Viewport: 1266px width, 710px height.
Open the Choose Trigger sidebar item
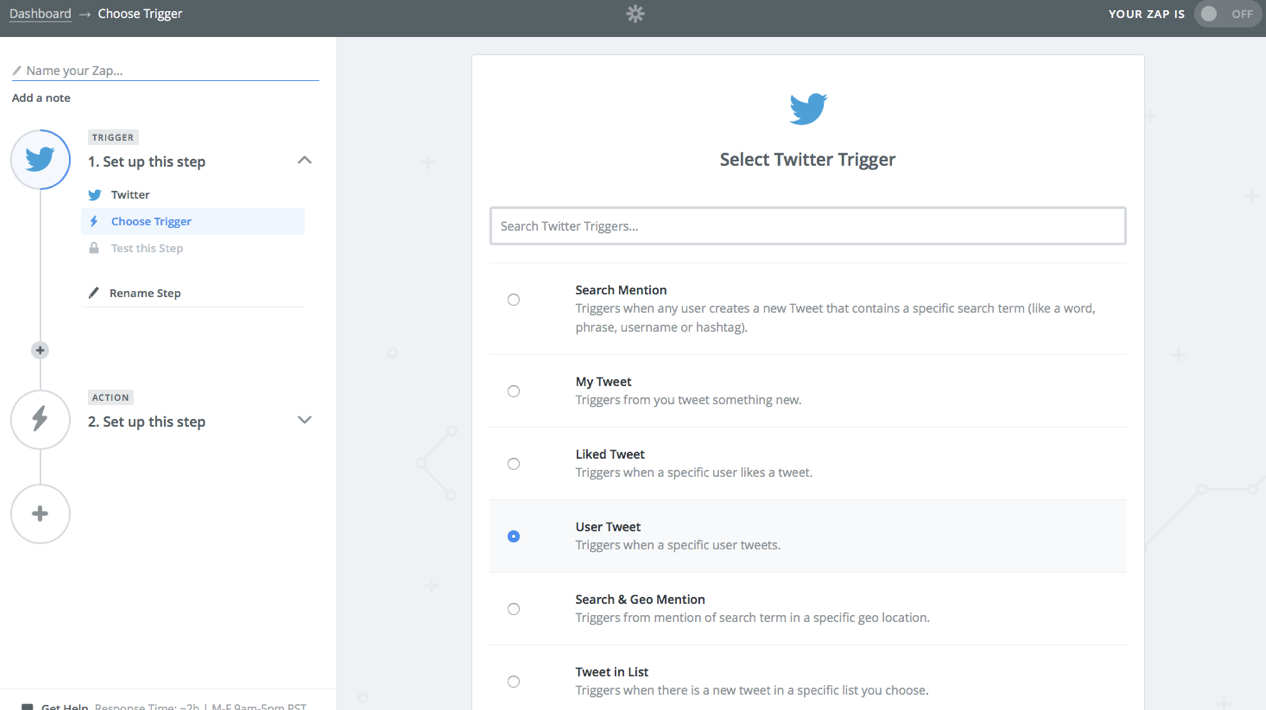pyautogui.click(x=193, y=221)
